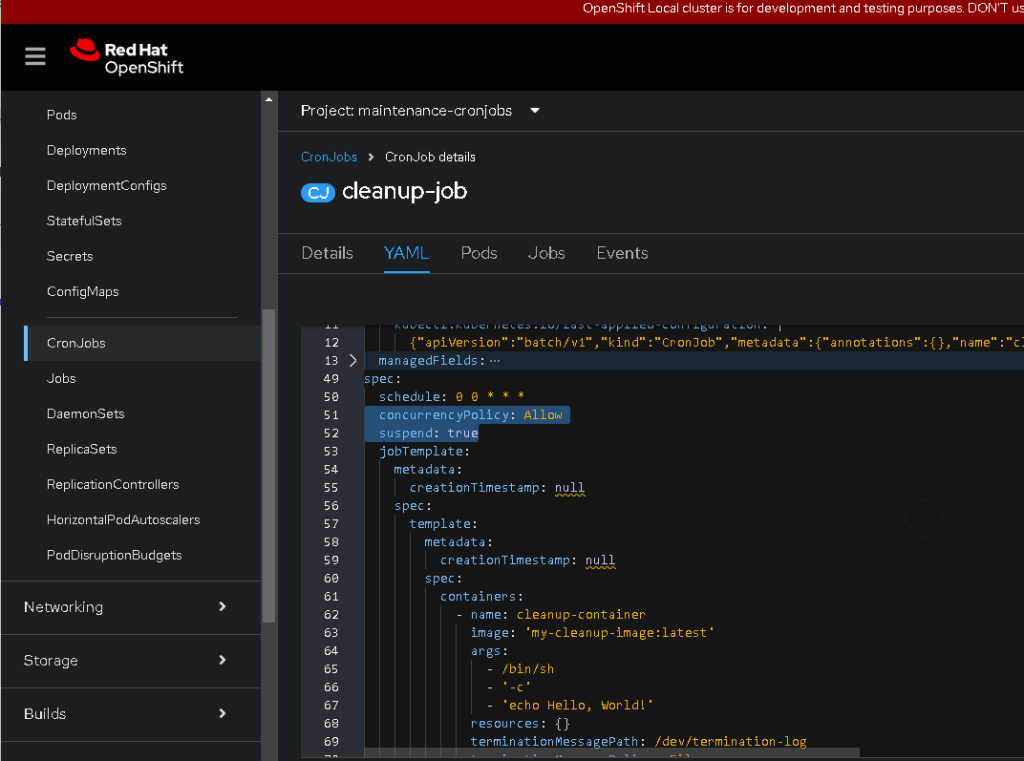The image size is (1024, 761).
Task: Click 'name: cleanup-container' line
Action: coord(558,615)
